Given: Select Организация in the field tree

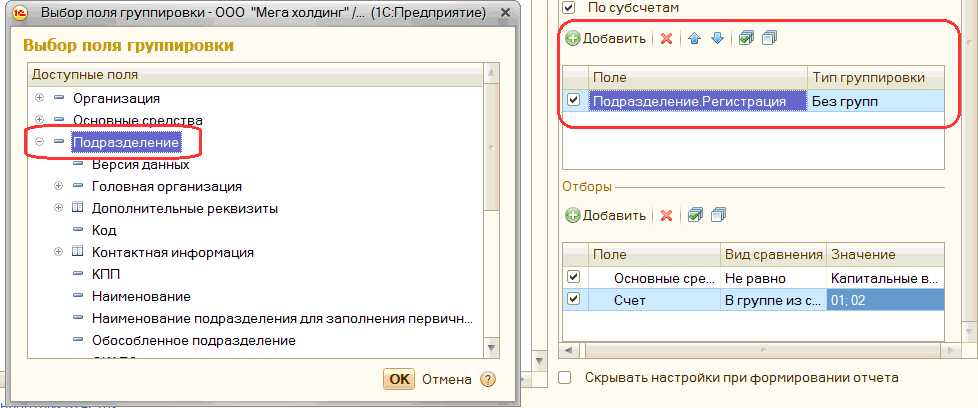Looking at the screenshot, I should pyautogui.click(x=116, y=99).
